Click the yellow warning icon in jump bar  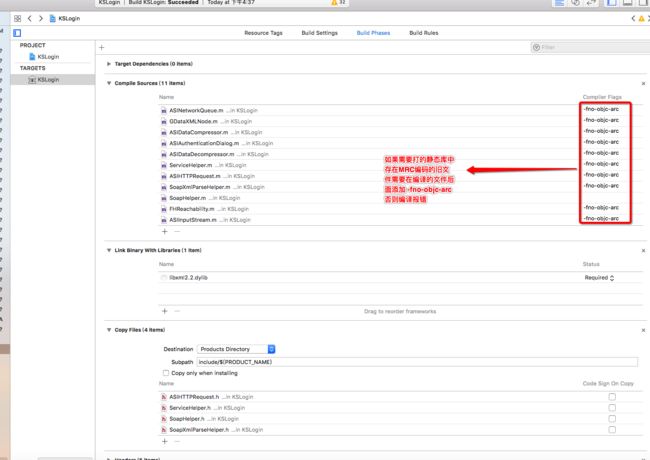[x=642, y=19]
